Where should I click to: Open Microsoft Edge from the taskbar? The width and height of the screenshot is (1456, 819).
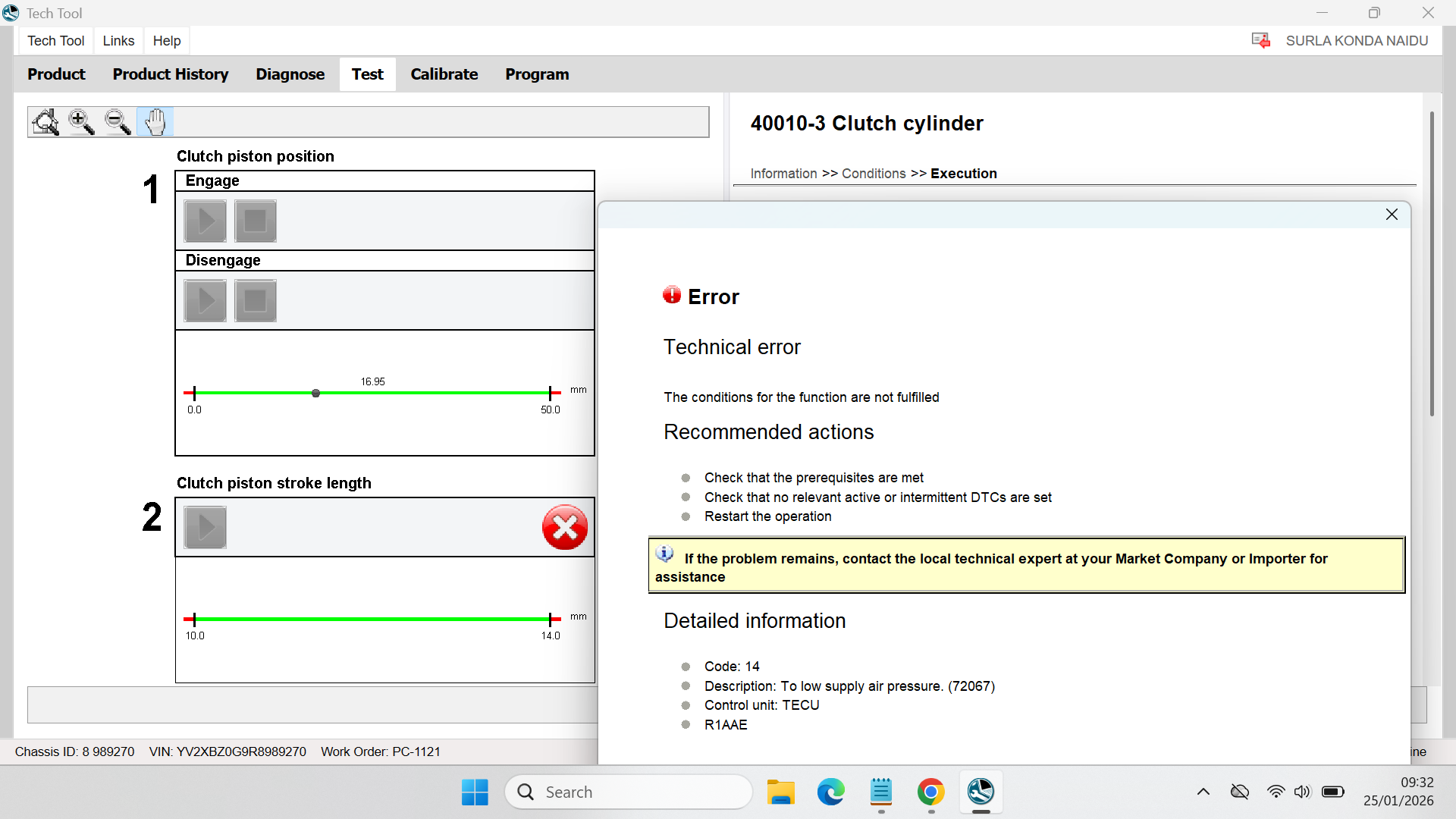(830, 792)
